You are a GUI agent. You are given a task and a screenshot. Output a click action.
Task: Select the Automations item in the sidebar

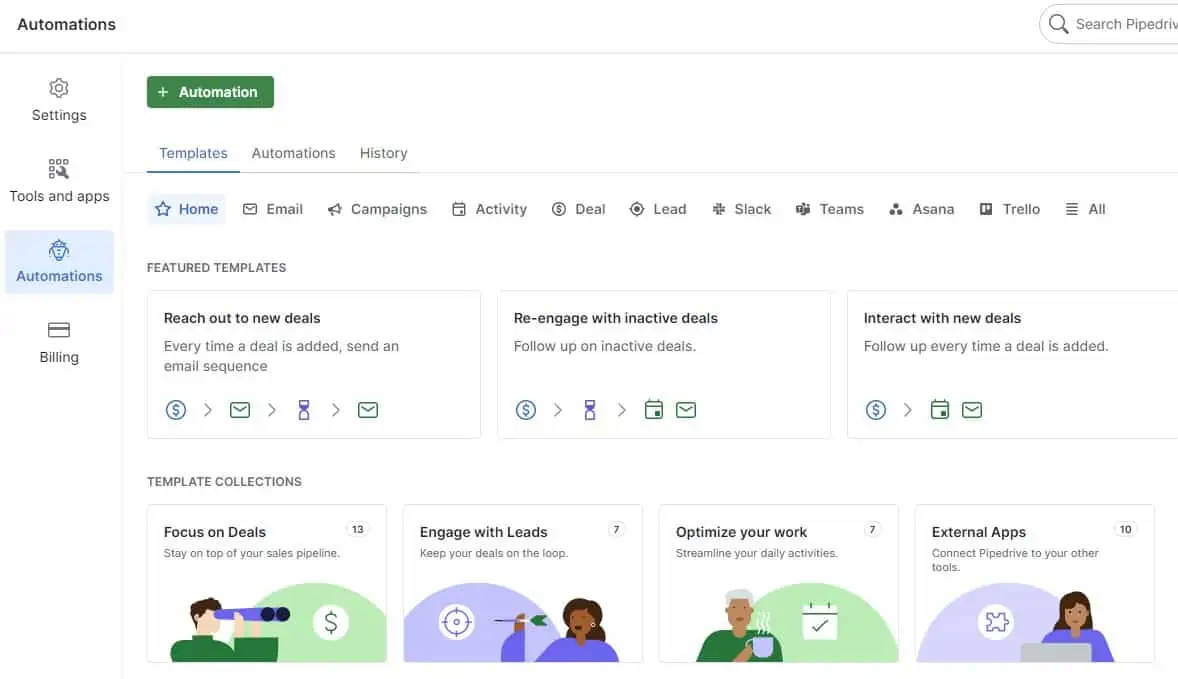[59, 261]
